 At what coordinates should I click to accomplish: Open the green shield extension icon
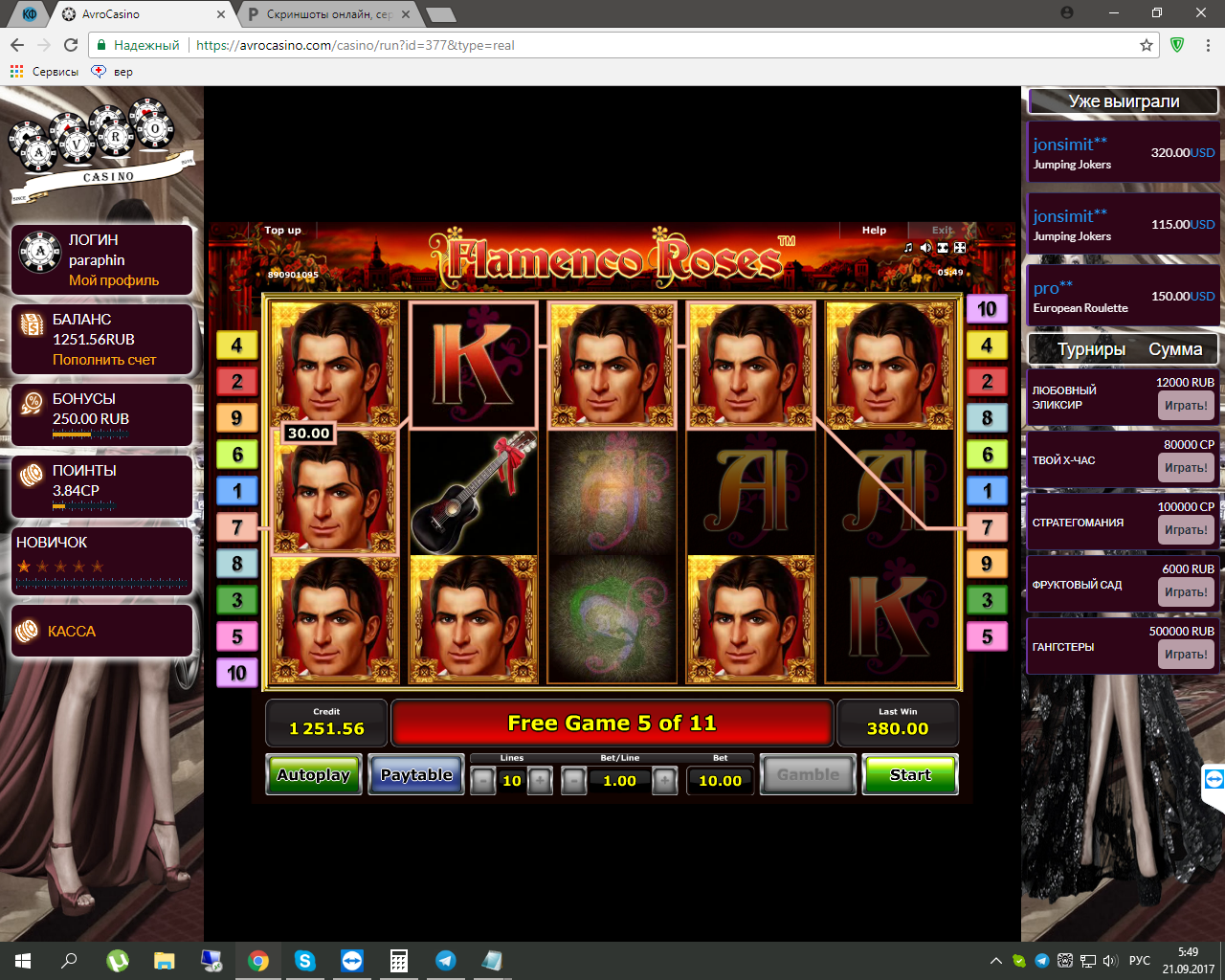pyautogui.click(x=1178, y=45)
